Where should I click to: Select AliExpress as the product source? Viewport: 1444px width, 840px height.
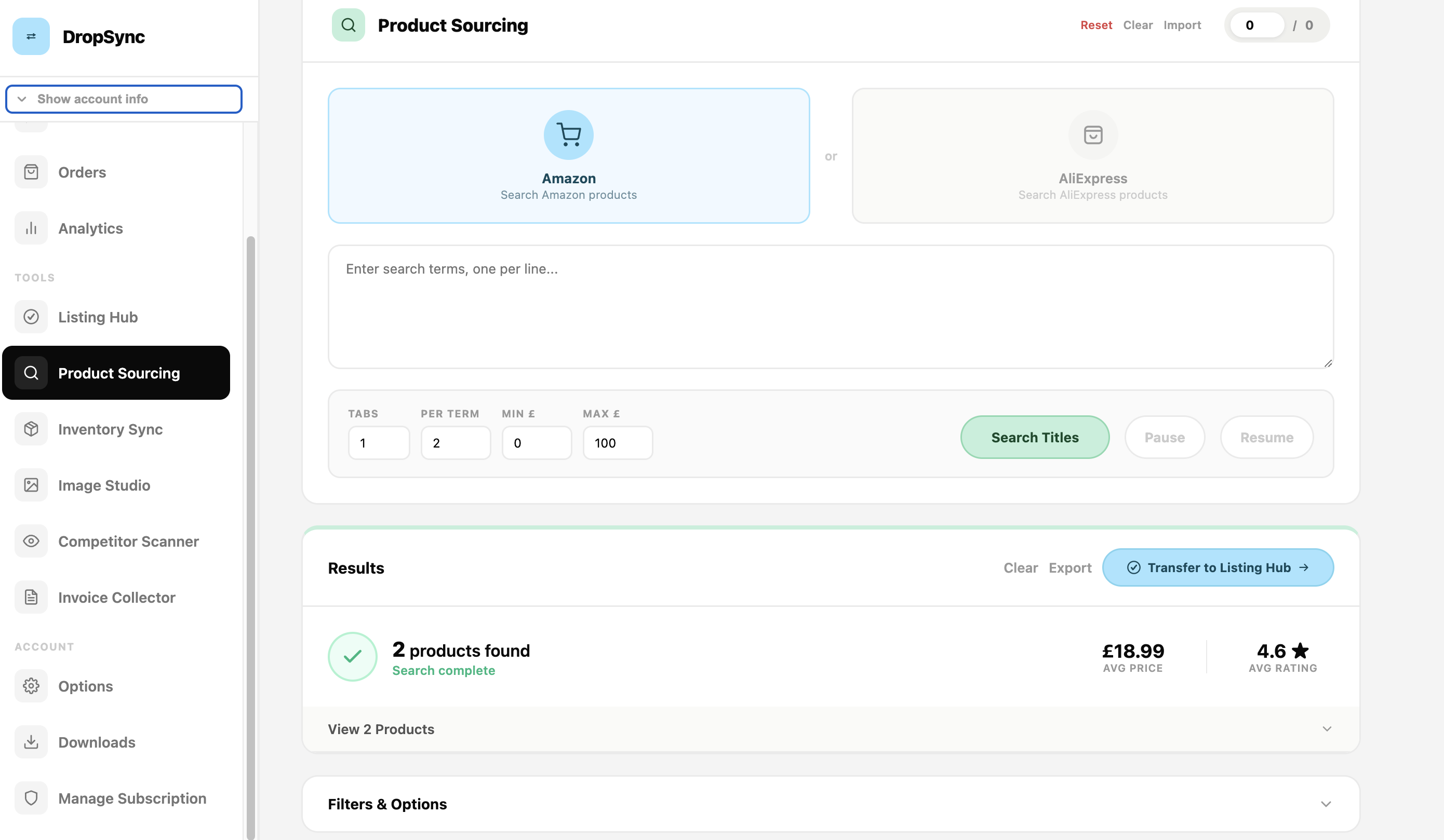[x=1093, y=156]
